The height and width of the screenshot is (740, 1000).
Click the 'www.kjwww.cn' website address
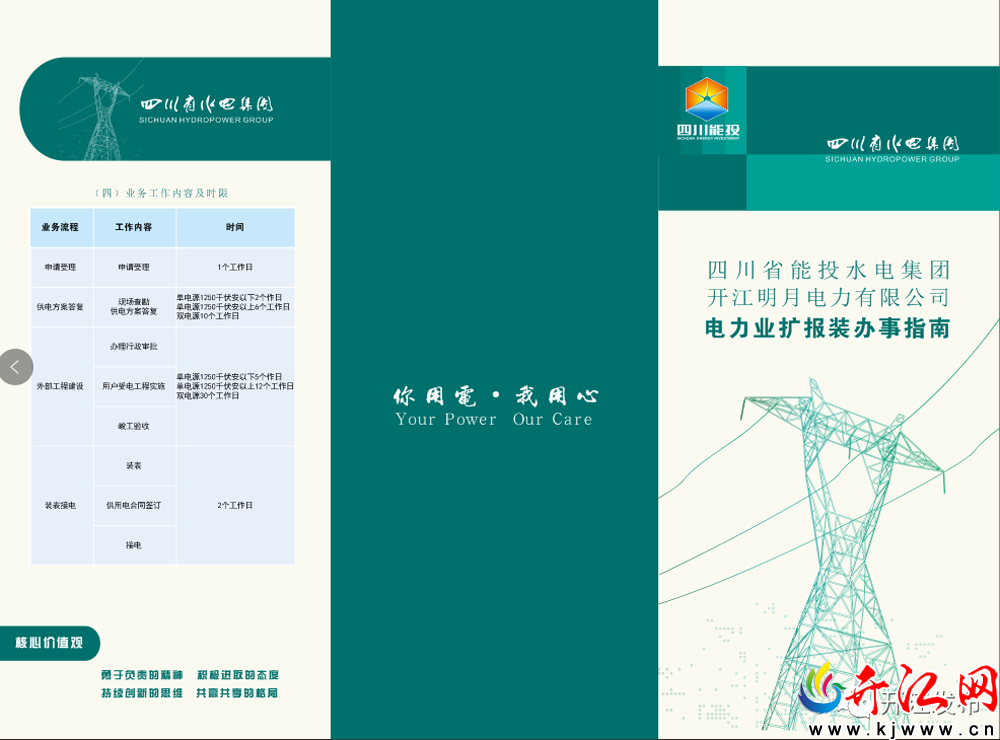[901, 729]
